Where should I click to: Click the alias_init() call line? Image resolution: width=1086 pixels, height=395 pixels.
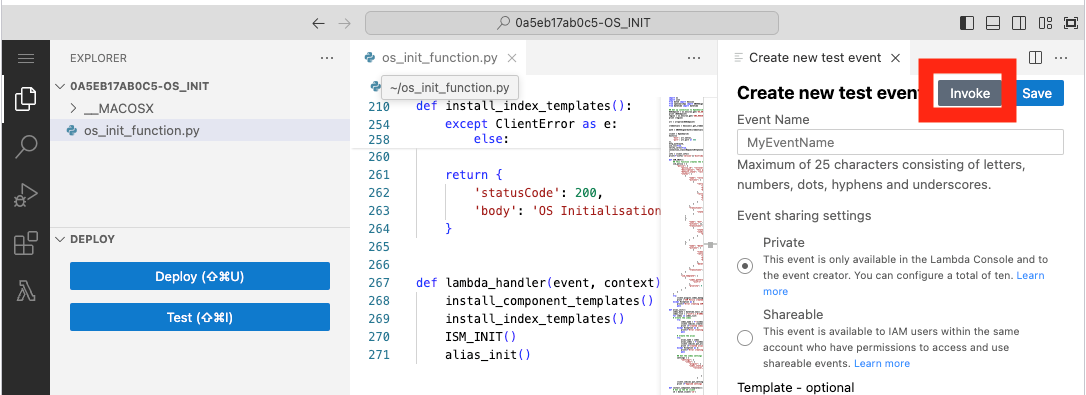[488, 355]
